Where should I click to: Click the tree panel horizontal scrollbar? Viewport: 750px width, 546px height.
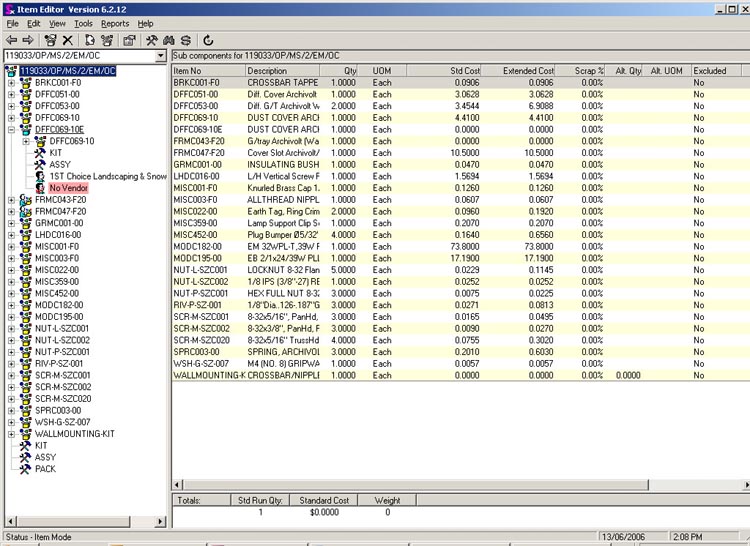[80, 522]
